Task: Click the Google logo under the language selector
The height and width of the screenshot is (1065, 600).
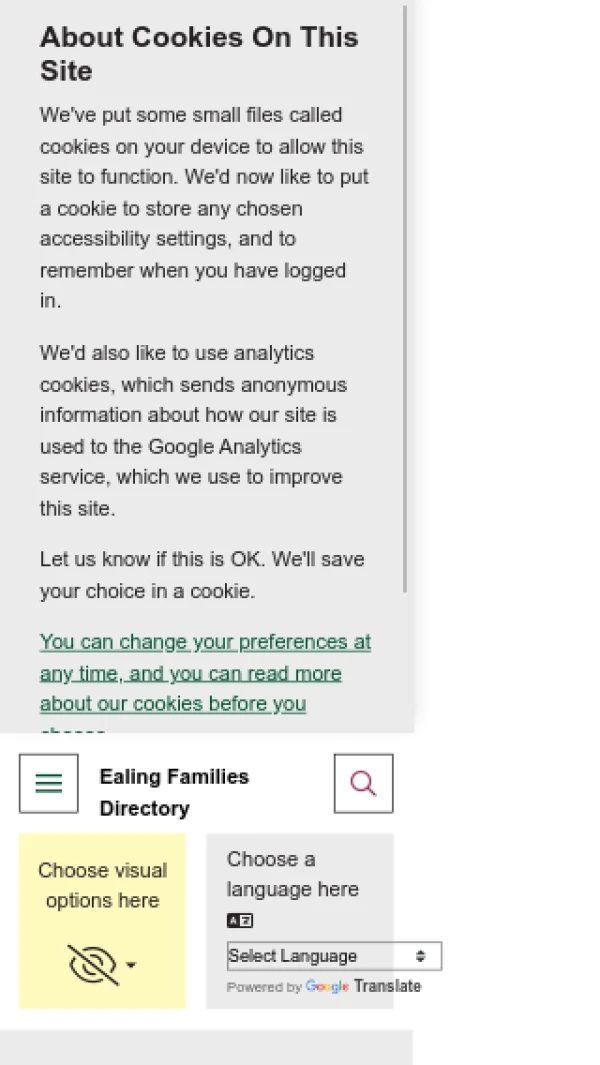Action: [x=327, y=987]
